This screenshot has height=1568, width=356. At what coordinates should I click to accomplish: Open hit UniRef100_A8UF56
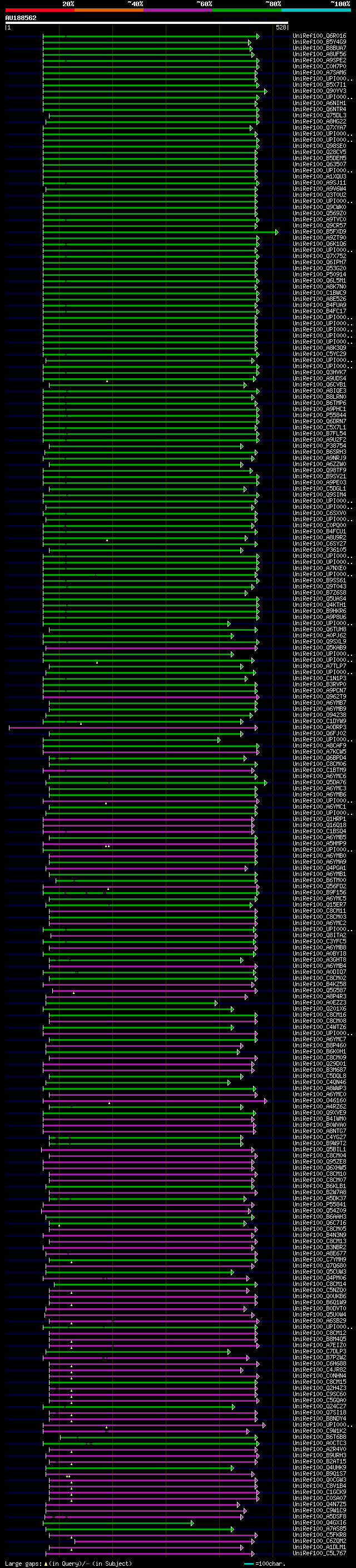click(319, 54)
